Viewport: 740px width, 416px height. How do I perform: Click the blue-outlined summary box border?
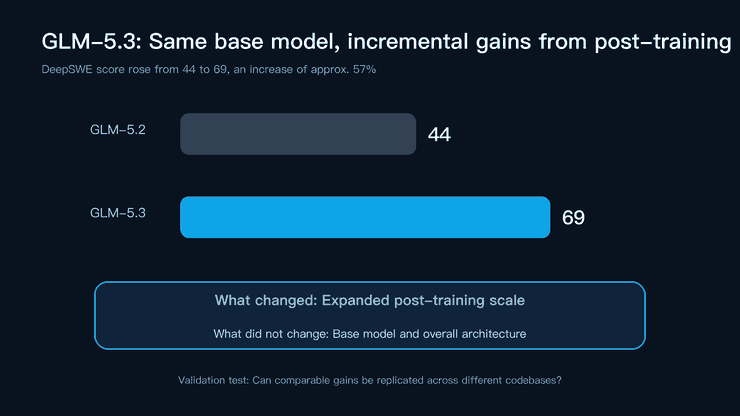[370, 282]
